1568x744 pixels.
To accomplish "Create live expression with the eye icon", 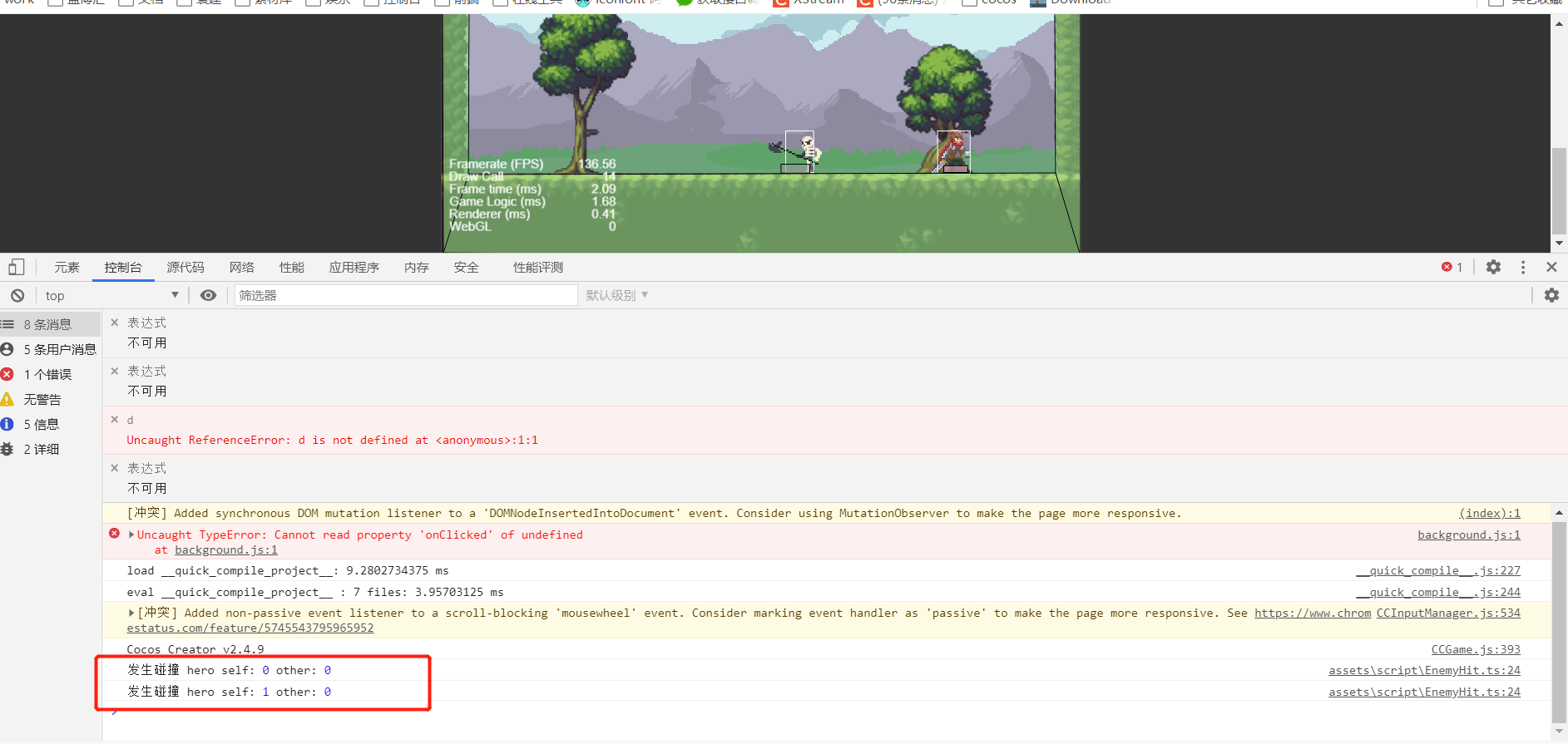I will pyautogui.click(x=208, y=295).
